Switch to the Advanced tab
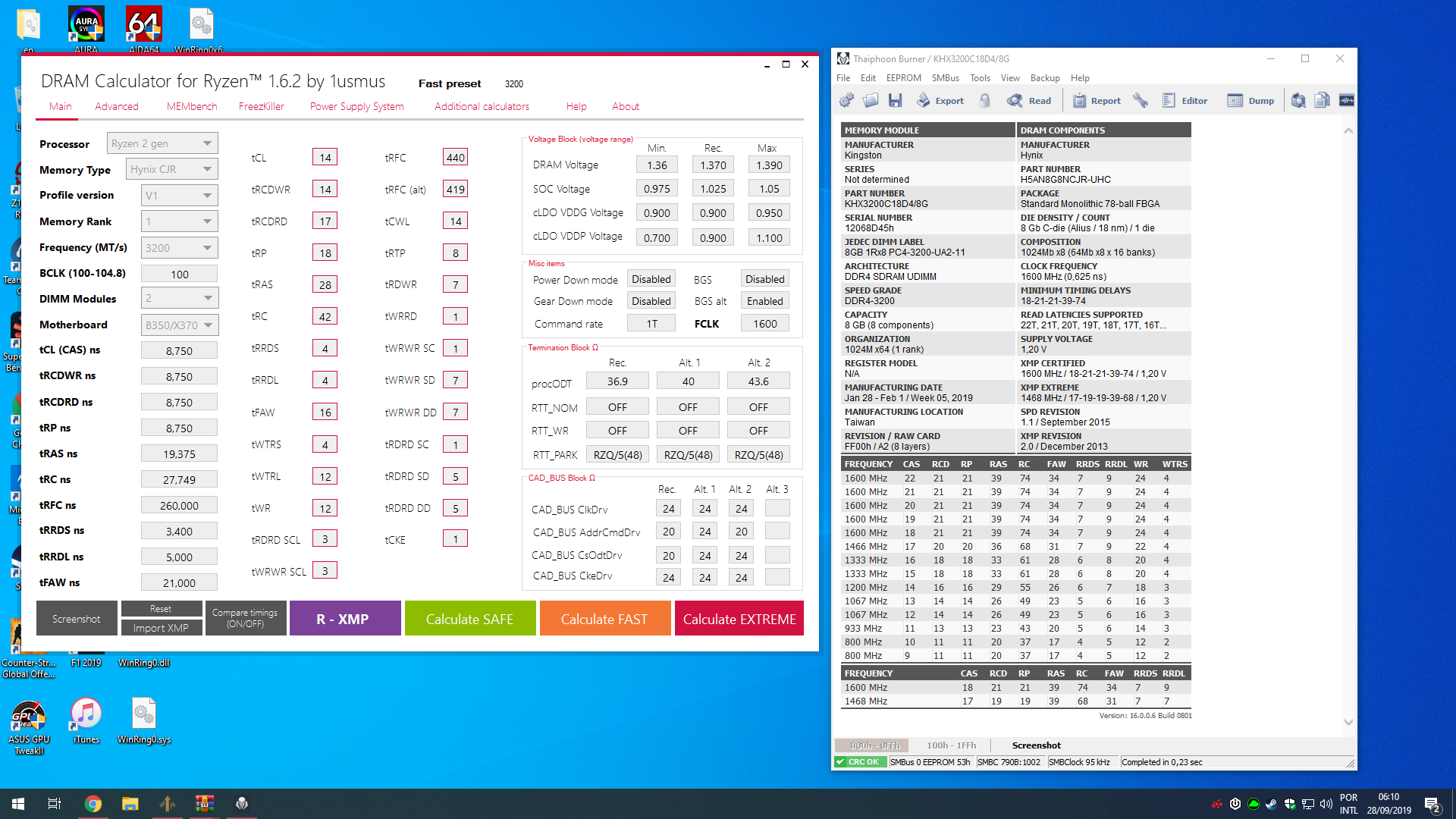 pos(117,106)
